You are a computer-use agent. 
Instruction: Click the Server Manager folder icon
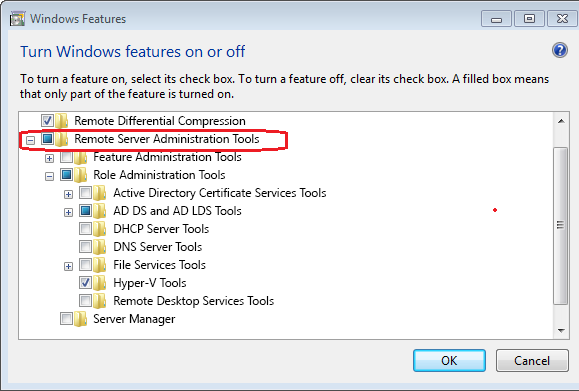[x=80, y=319]
